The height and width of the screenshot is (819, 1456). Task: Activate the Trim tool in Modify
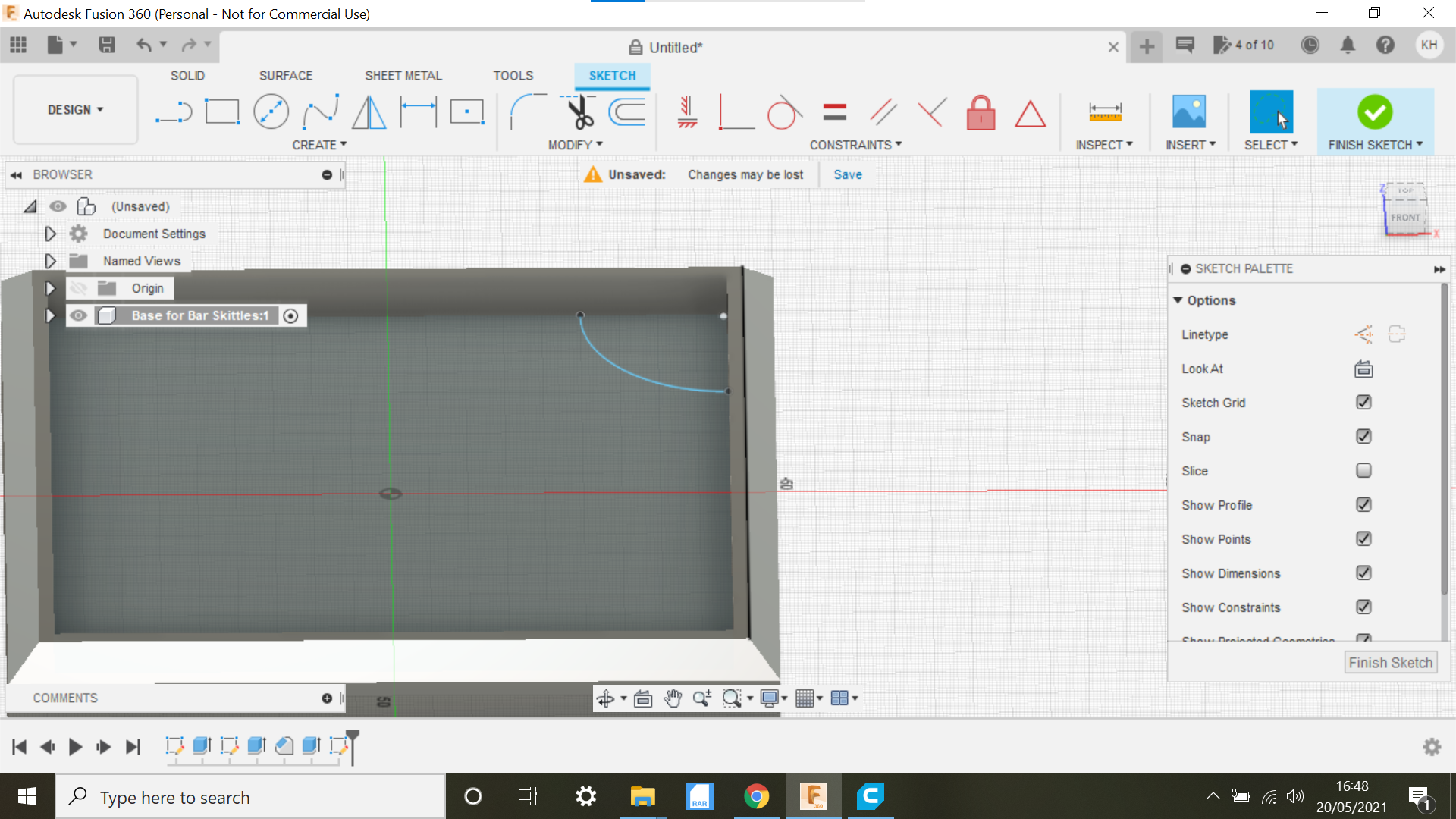click(576, 111)
